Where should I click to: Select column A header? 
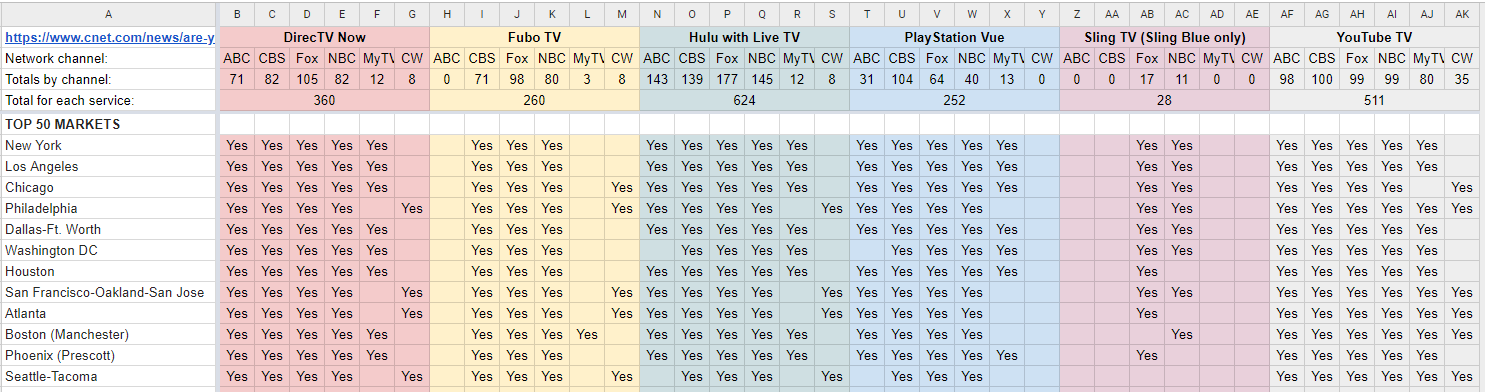click(x=108, y=14)
